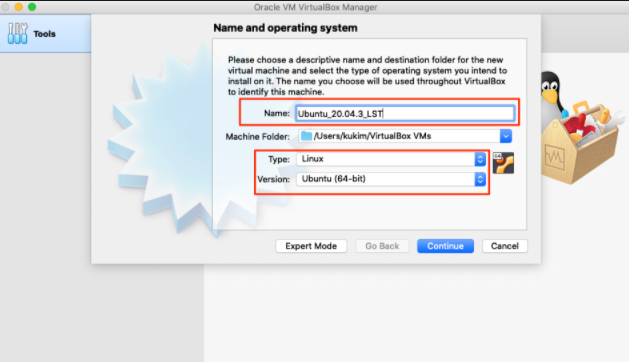Screen dimensions: 629x362
Task: Click the Machine Folder path combo box
Action: [x=405, y=136]
